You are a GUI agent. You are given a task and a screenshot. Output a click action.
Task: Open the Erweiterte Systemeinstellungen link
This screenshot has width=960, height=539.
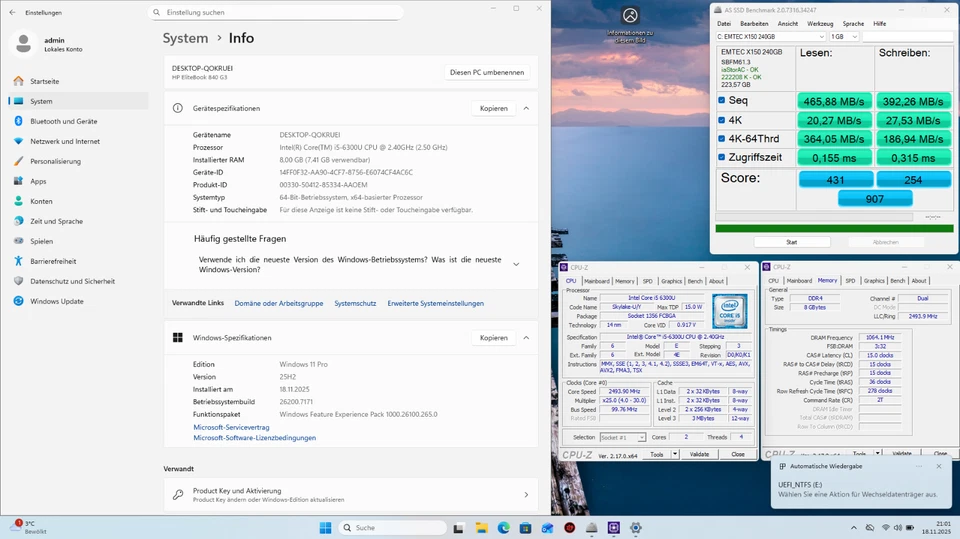pos(435,303)
